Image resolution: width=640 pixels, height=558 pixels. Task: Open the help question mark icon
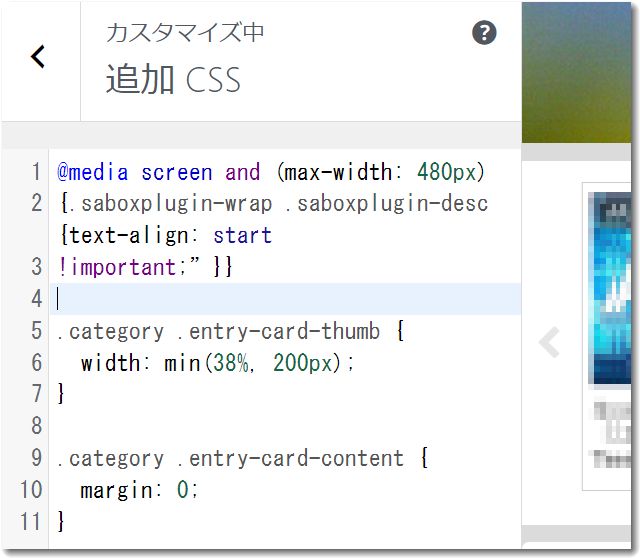[484, 33]
